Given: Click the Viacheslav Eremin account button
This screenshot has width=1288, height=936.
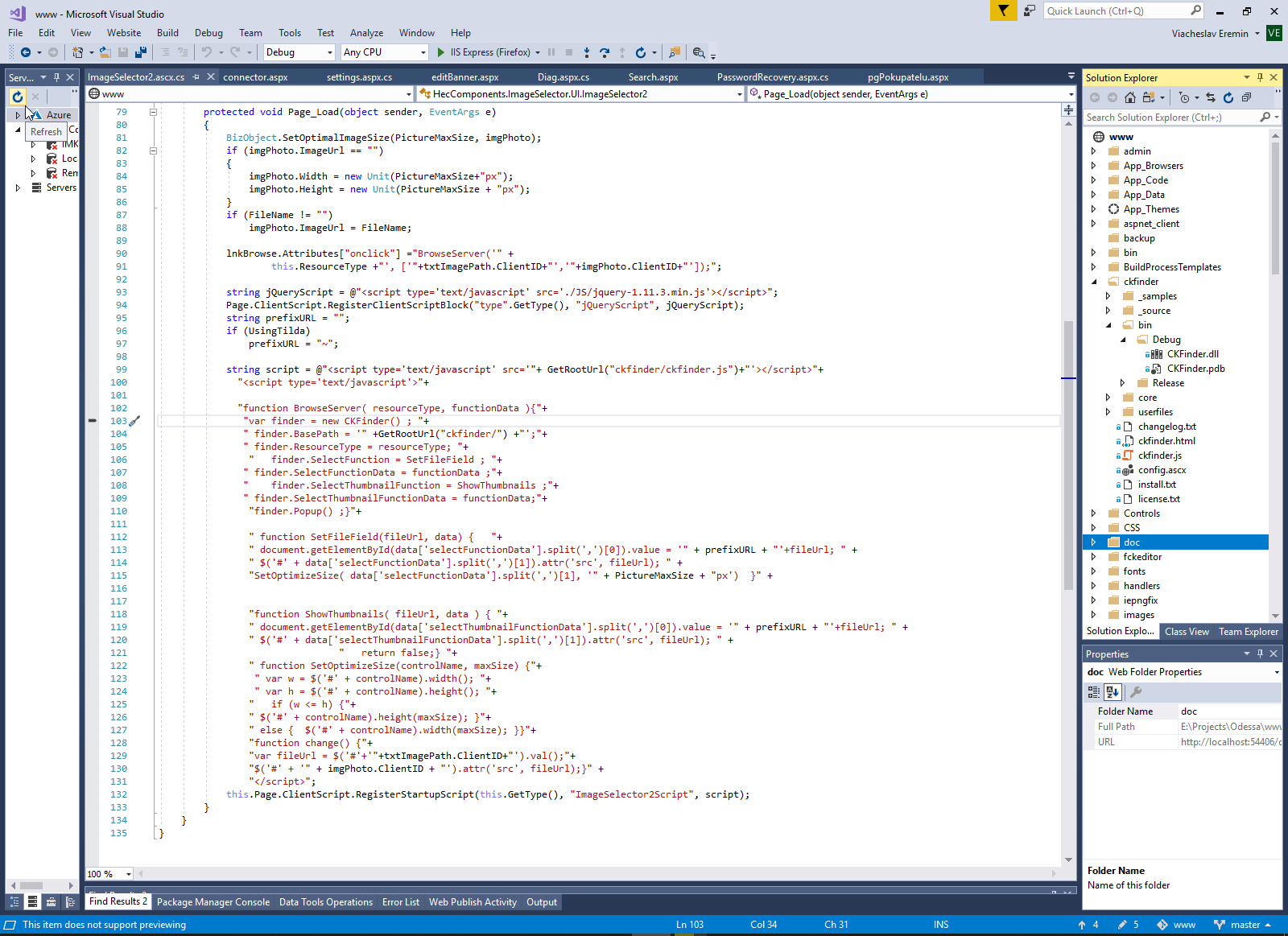Looking at the screenshot, I should click(x=1216, y=33).
